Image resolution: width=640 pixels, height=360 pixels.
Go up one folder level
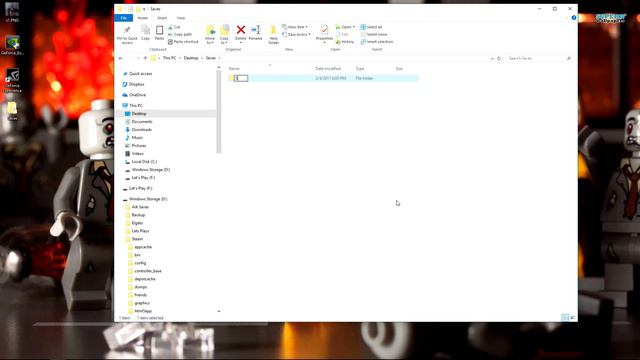tap(145, 58)
